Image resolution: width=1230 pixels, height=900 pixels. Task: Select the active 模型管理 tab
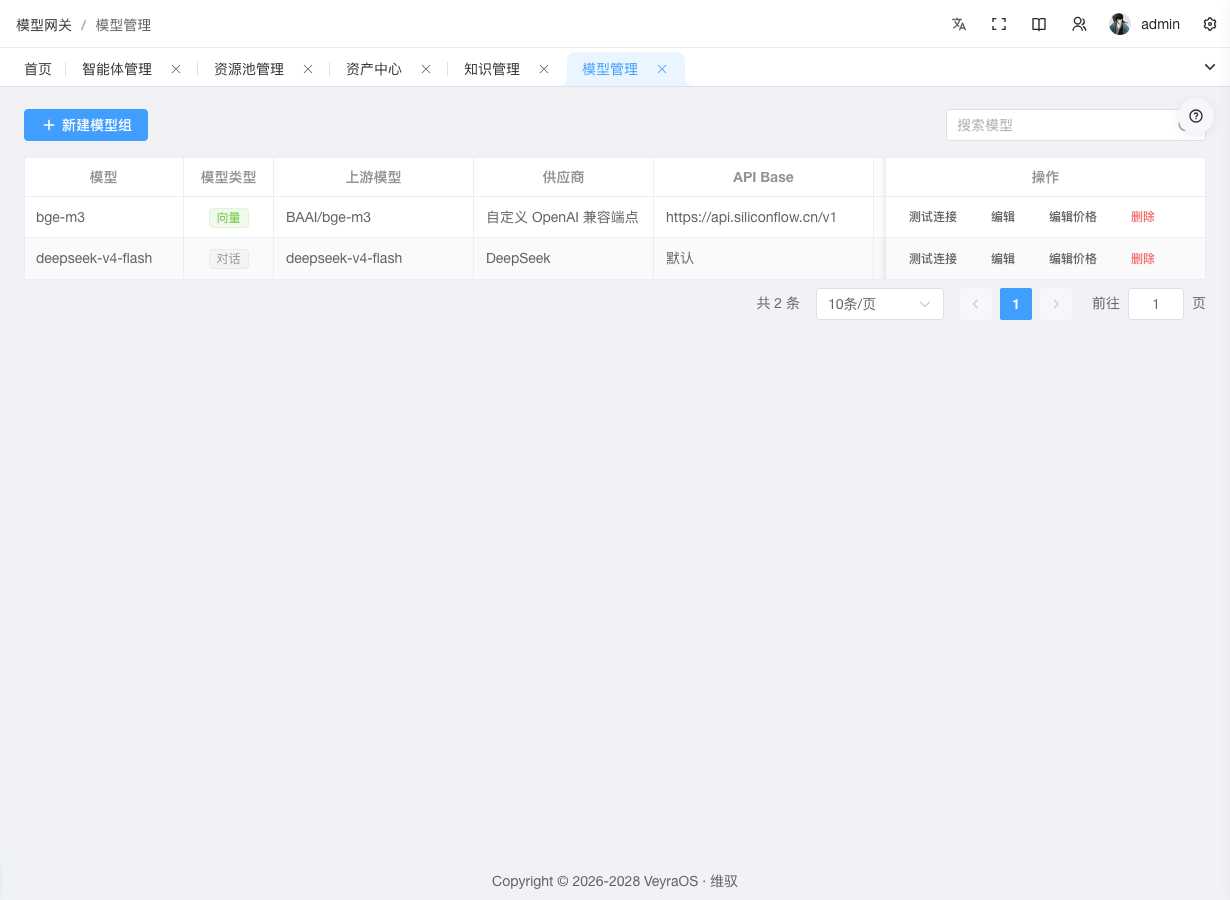click(x=610, y=69)
